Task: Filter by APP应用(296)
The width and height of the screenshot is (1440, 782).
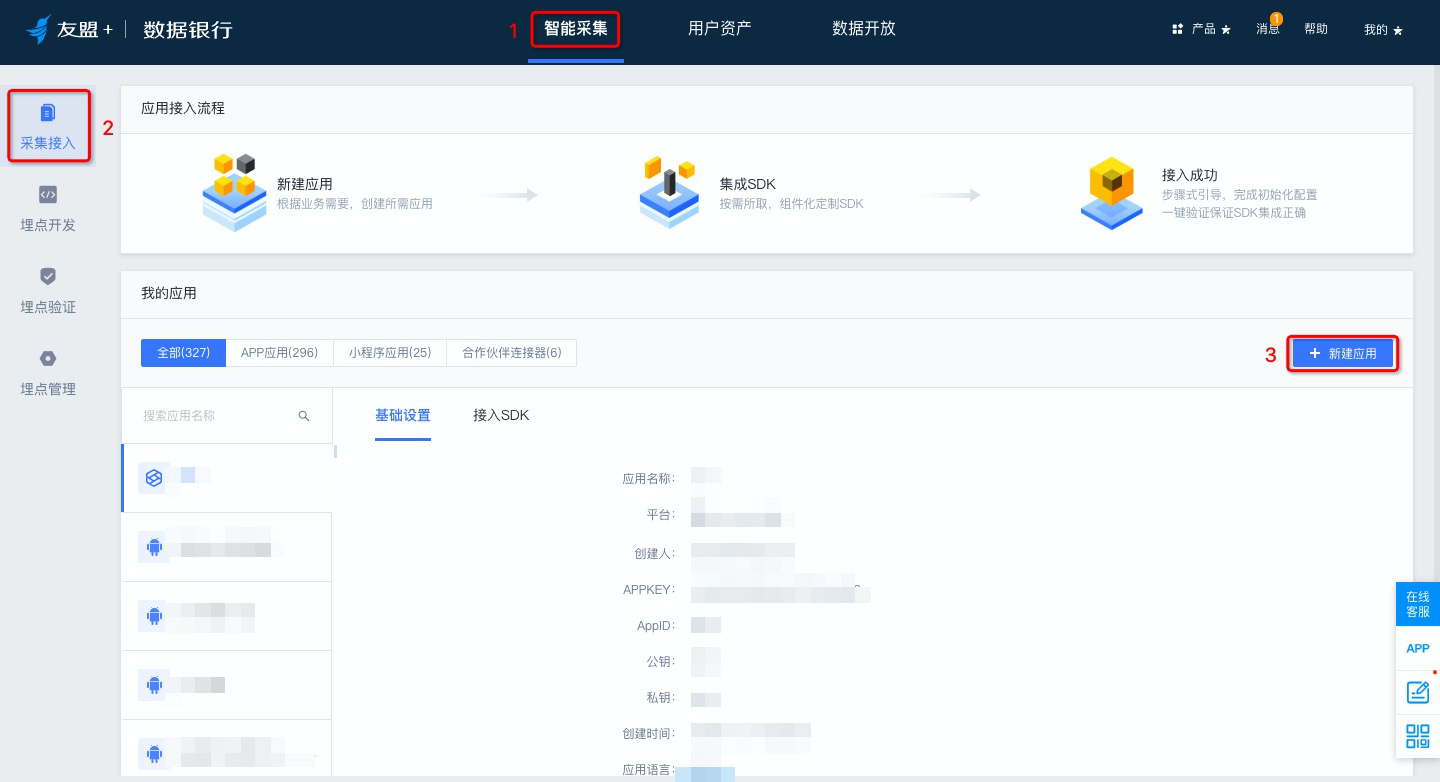Action: pos(279,353)
